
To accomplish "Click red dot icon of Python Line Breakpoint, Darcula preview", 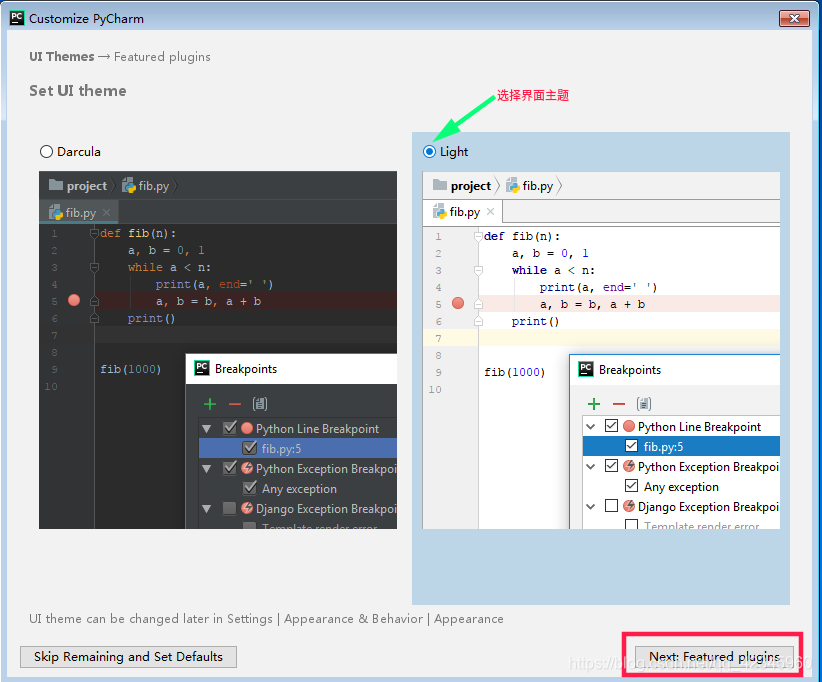I will coord(247,428).
